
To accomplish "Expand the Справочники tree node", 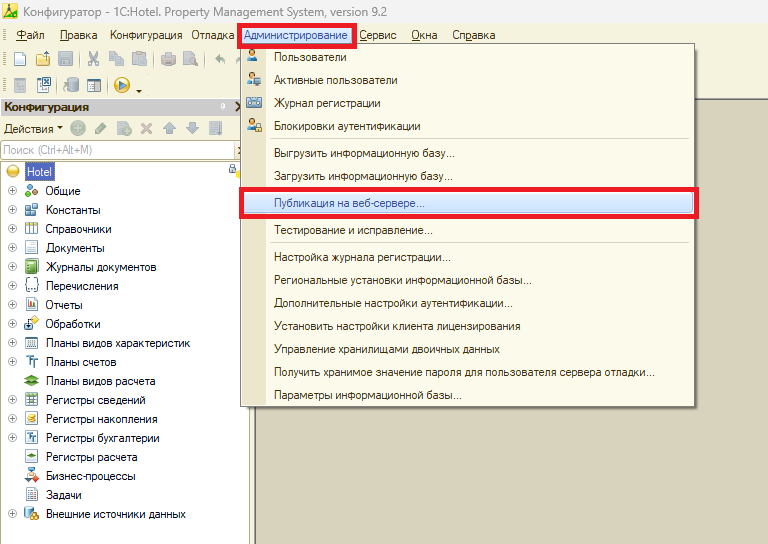I will click(x=13, y=229).
